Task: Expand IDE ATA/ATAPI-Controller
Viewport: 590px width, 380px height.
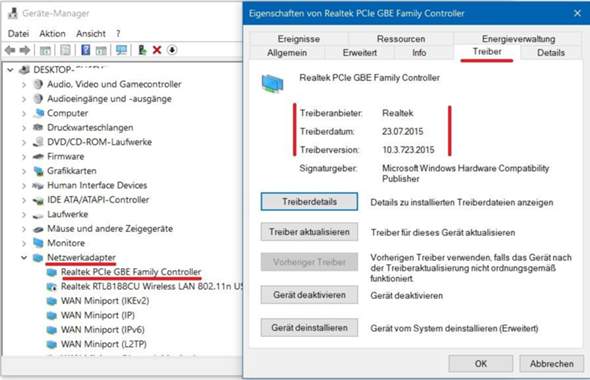Action: coord(24,200)
